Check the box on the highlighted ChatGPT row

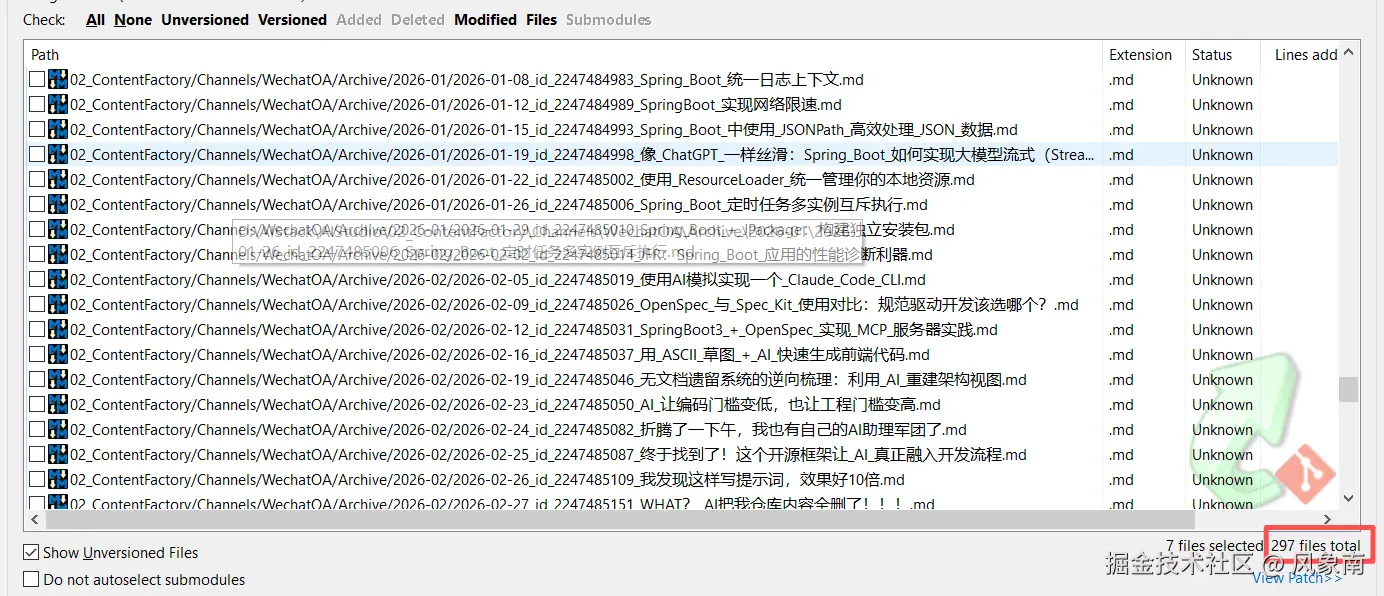[x=37, y=155]
